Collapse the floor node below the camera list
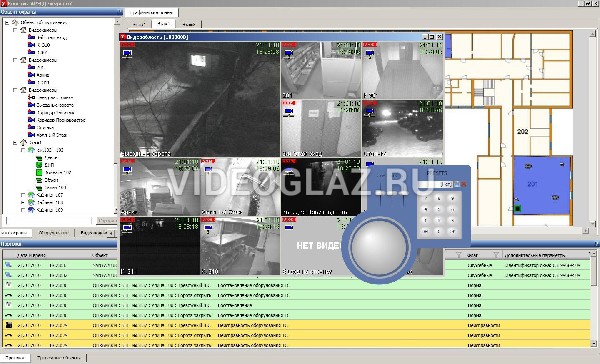 pos(15,142)
